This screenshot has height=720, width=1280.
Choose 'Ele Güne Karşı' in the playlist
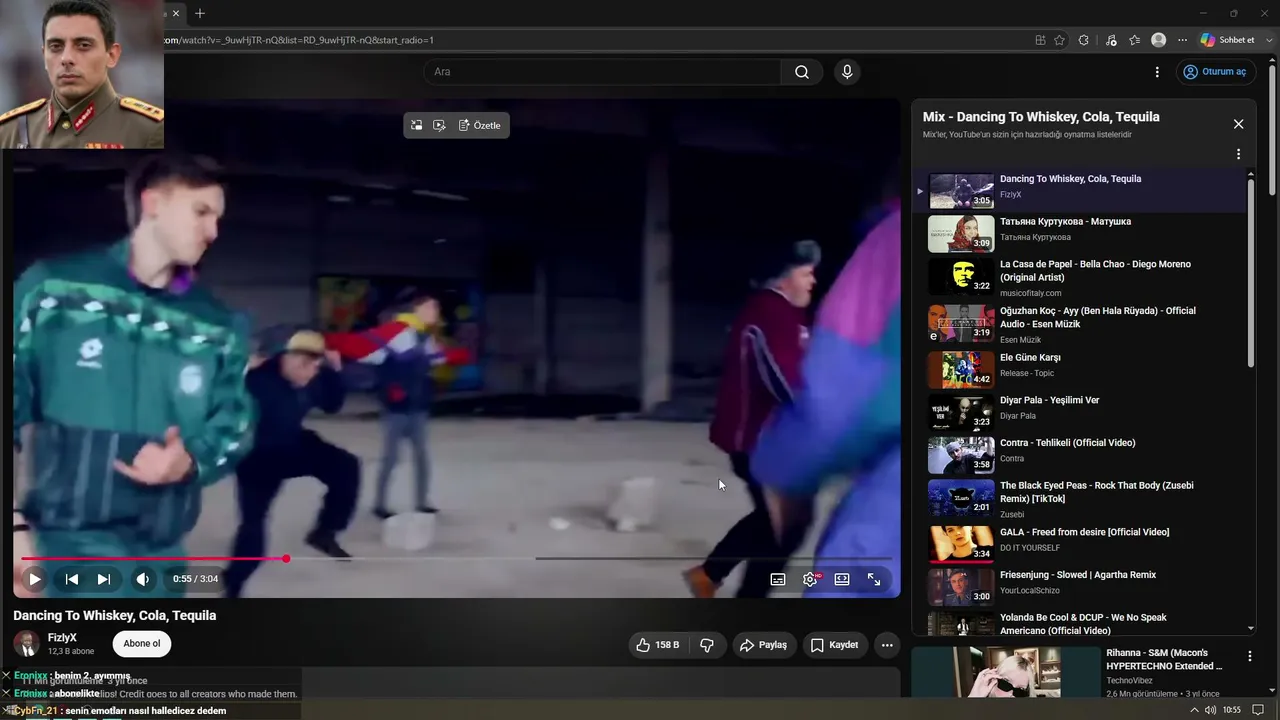pyautogui.click(x=1081, y=370)
